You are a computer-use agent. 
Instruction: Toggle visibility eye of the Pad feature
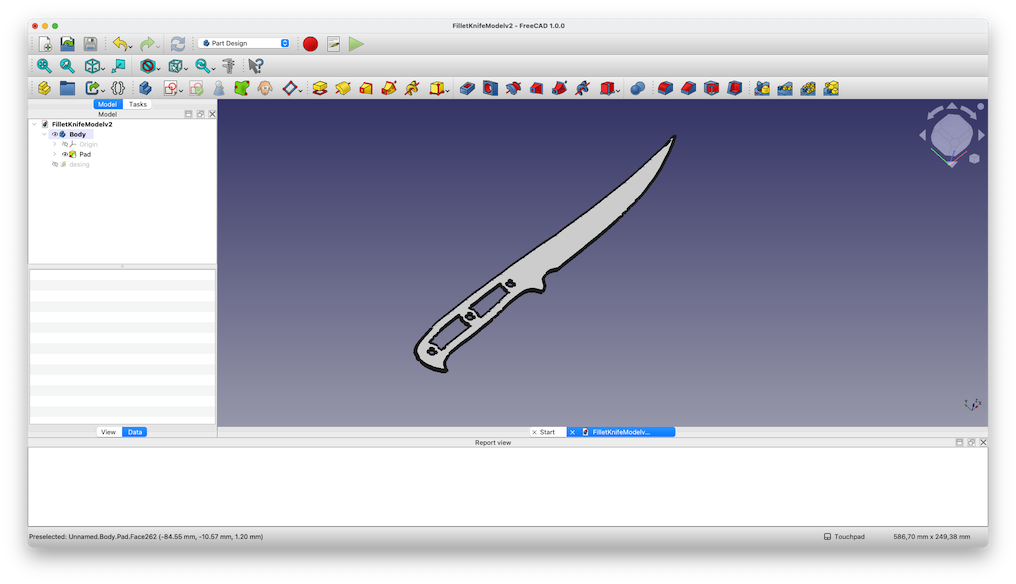pos(65,155)
